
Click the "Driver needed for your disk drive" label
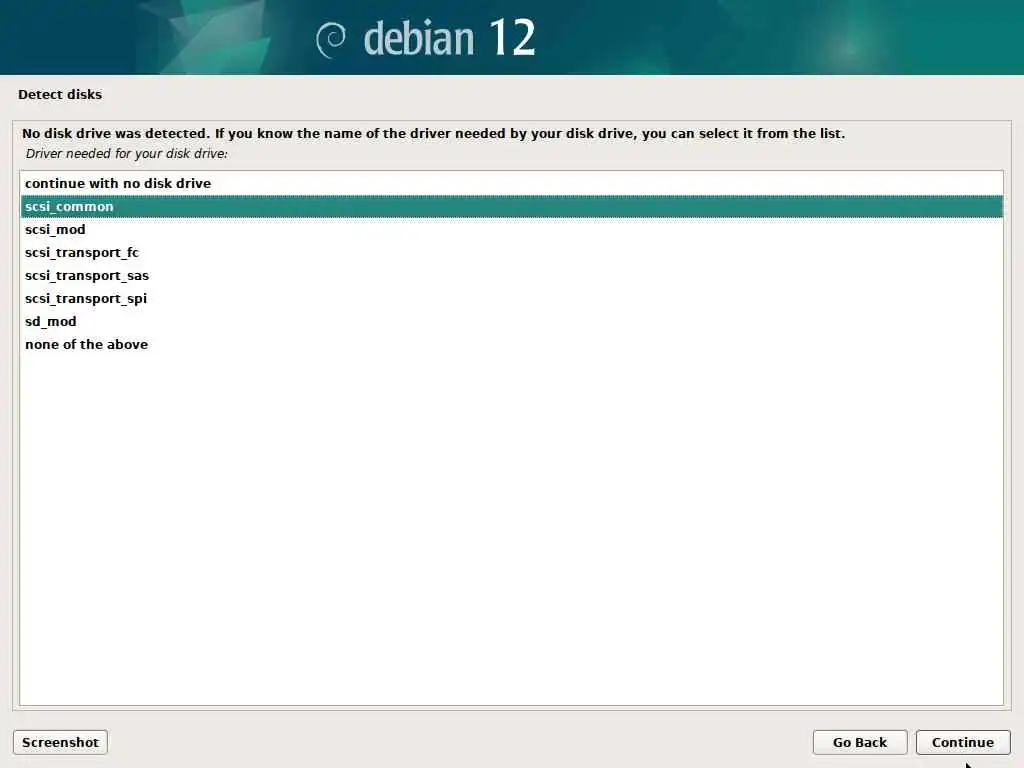click(127, 153)
